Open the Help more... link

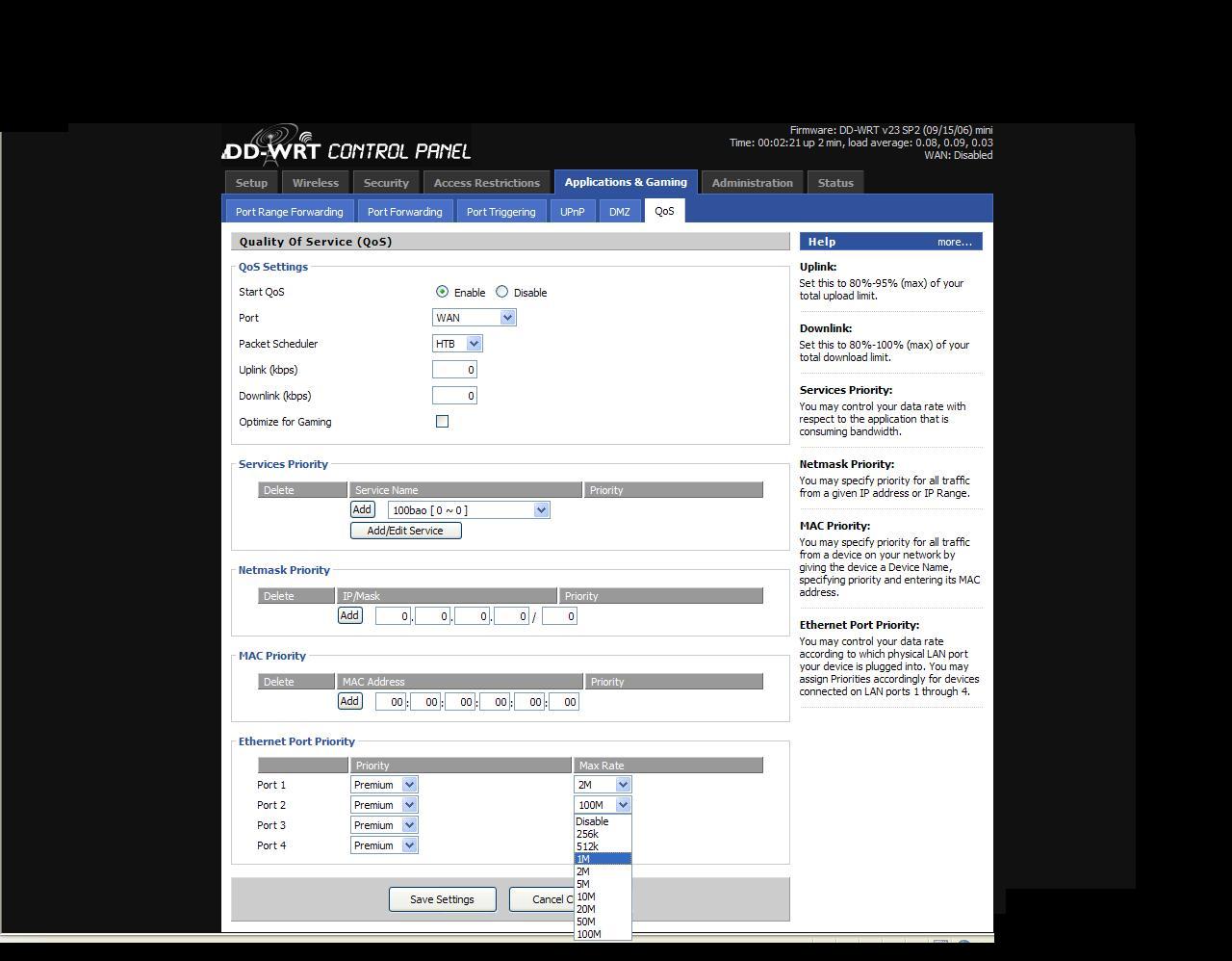coord(955,242)
